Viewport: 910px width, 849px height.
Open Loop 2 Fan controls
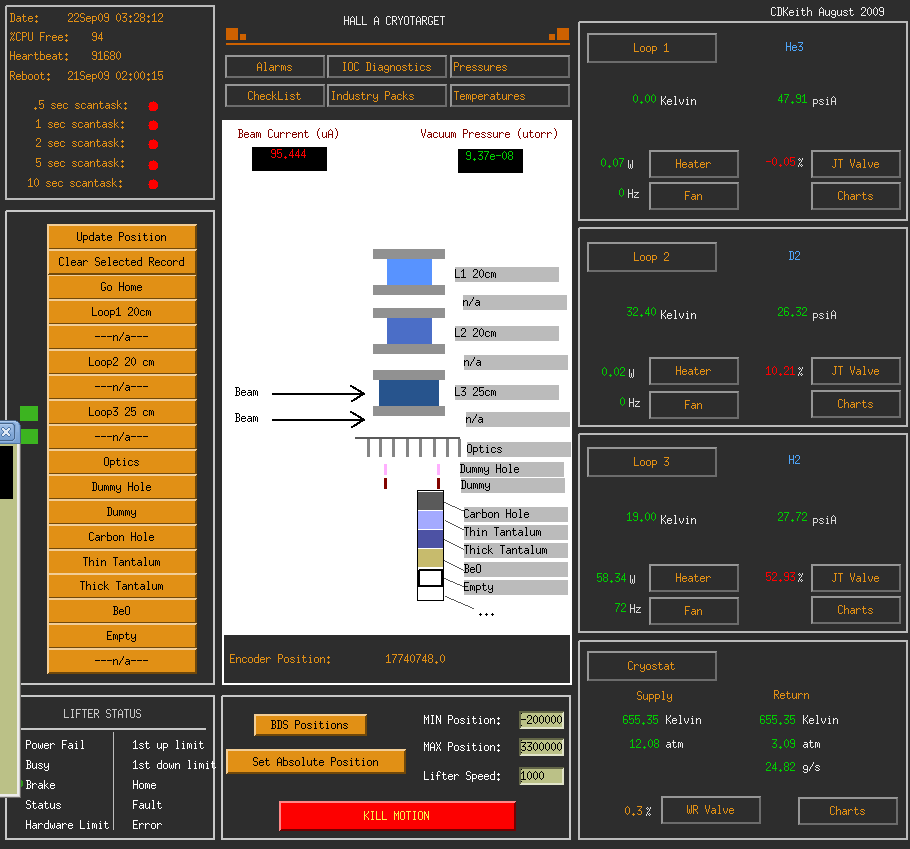click(x=694, y=404)
